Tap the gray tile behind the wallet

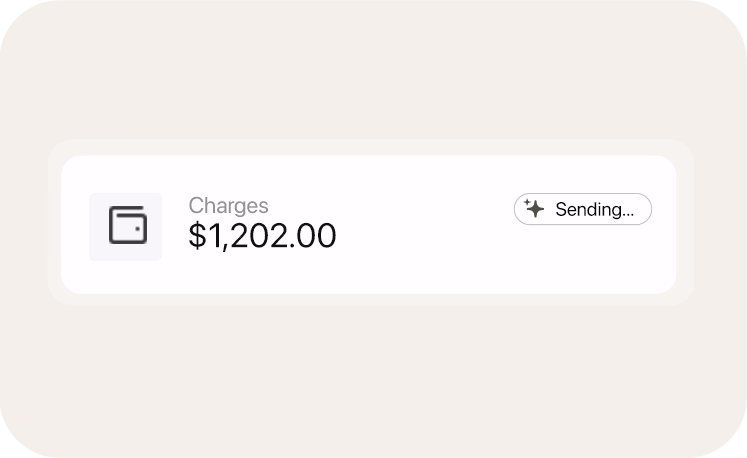pyautogui.click(x=125, y=226)
